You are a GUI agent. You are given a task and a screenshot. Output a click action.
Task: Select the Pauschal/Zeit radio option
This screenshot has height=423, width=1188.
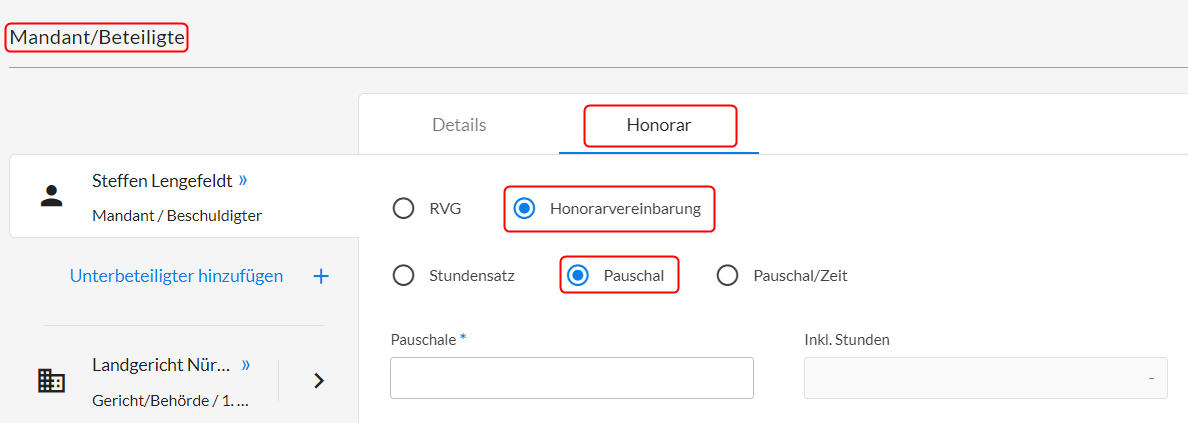coord(727,276)
